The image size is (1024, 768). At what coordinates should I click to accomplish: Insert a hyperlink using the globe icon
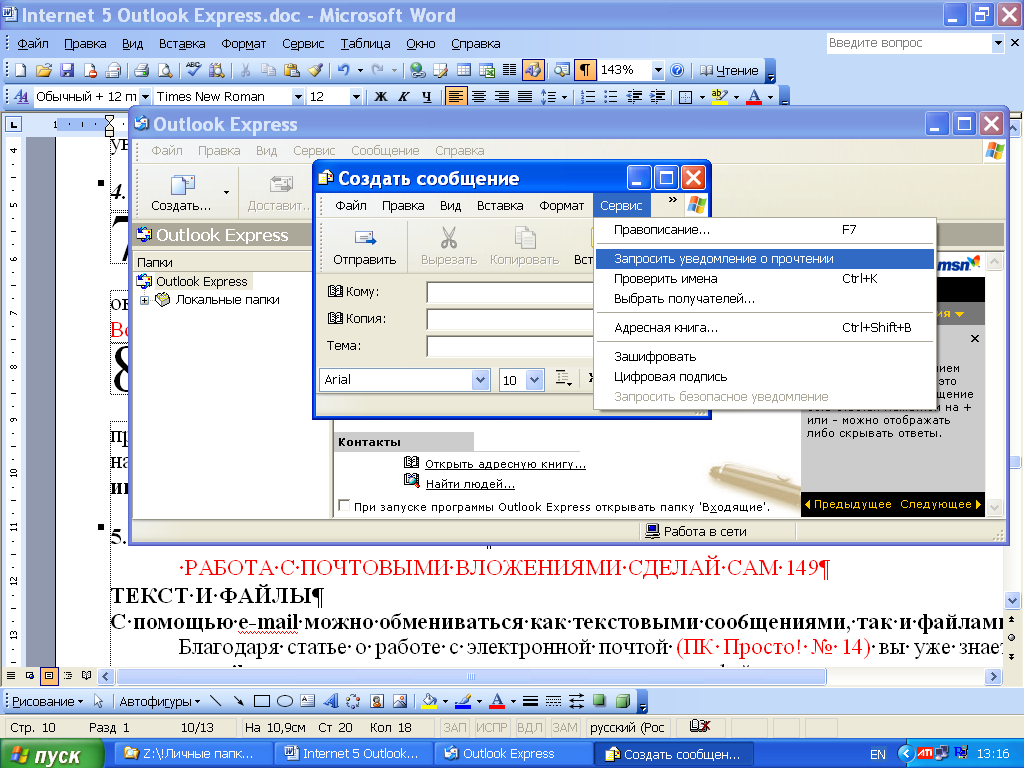(417, 70)
